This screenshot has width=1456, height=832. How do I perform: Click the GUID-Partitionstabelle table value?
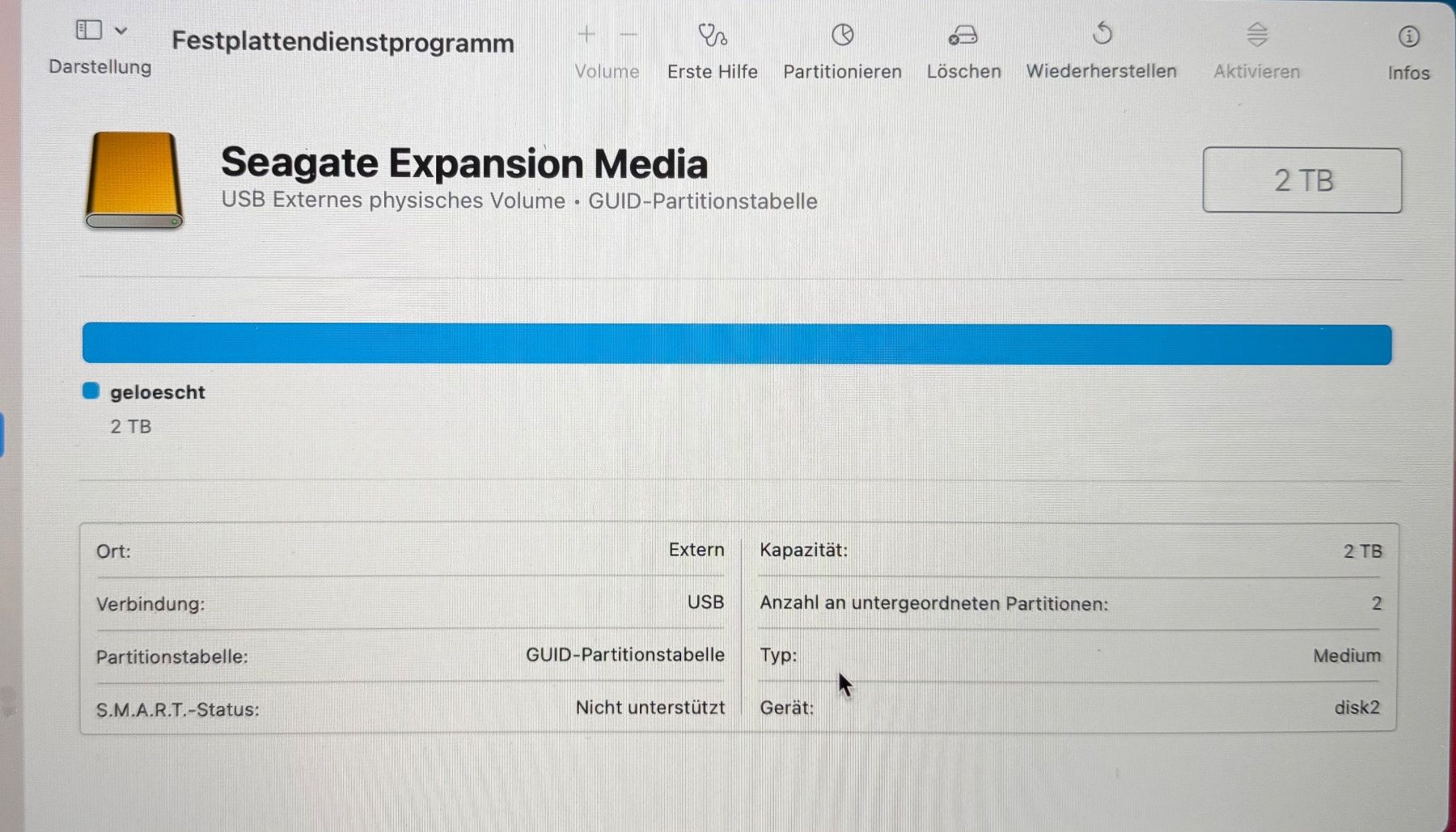pyautogui.click(x=625, y=655)
